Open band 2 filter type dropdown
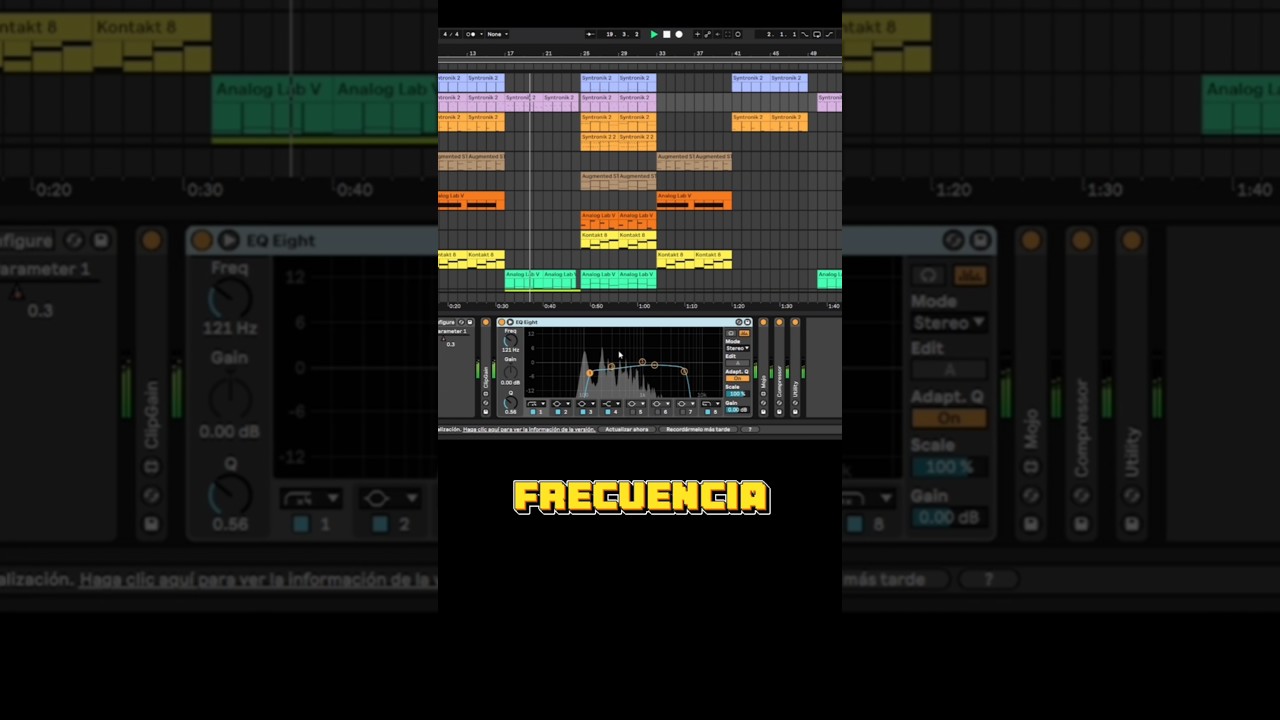Image resolution: width=1280 pixels, height=720 pixels. (561, 404)
